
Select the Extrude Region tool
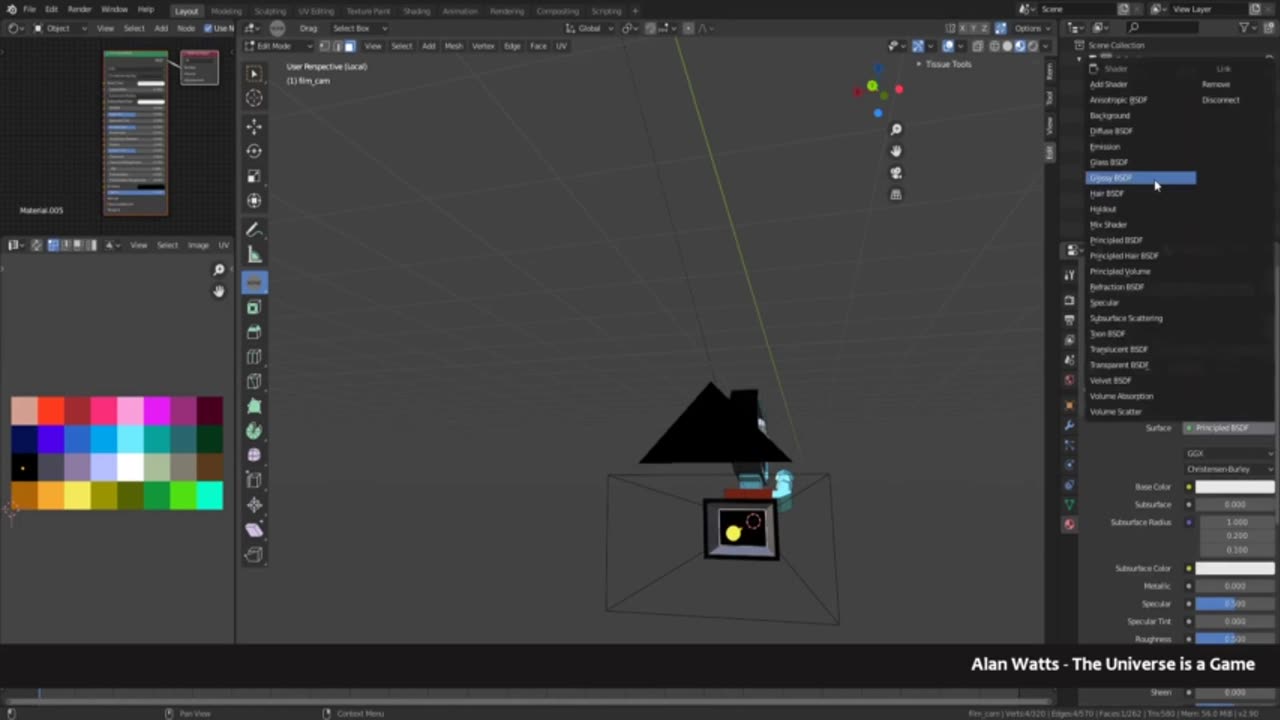tap(254, 283)
